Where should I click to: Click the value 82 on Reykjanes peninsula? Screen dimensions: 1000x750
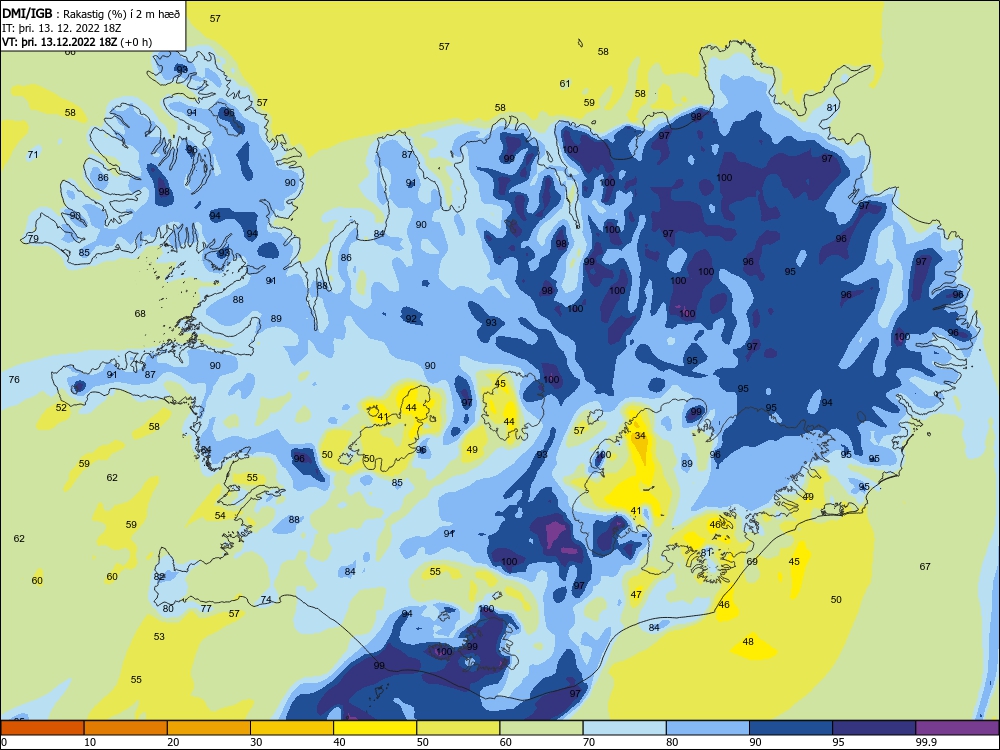pyautogui.click(x=159, y=577)
